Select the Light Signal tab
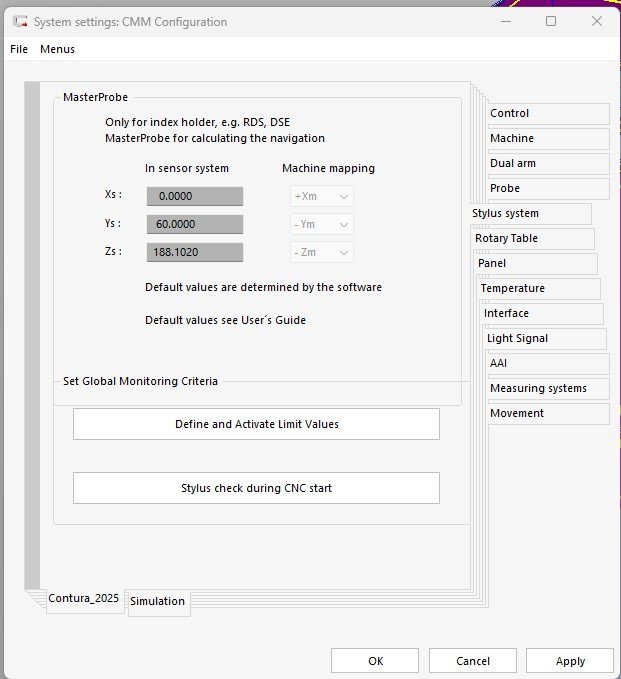The width and height of the screenshot is (621, 679). (545, 339)
